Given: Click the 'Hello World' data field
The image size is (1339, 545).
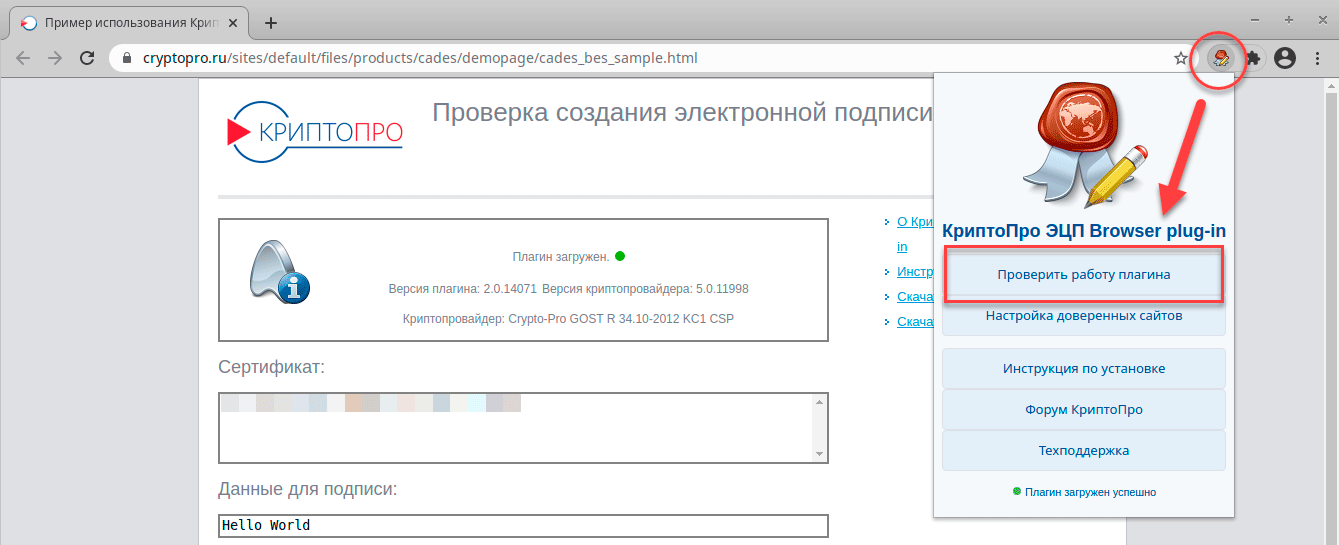Looking at the screenshot, I should [523, 525].
